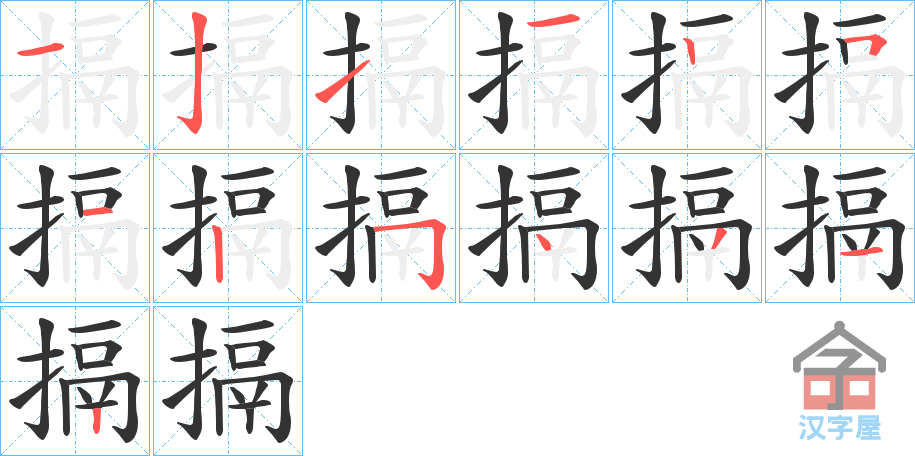The image size is (915, 456).
Task: Choose the frame with the red stroke closing the box
Action: (75, 228)
